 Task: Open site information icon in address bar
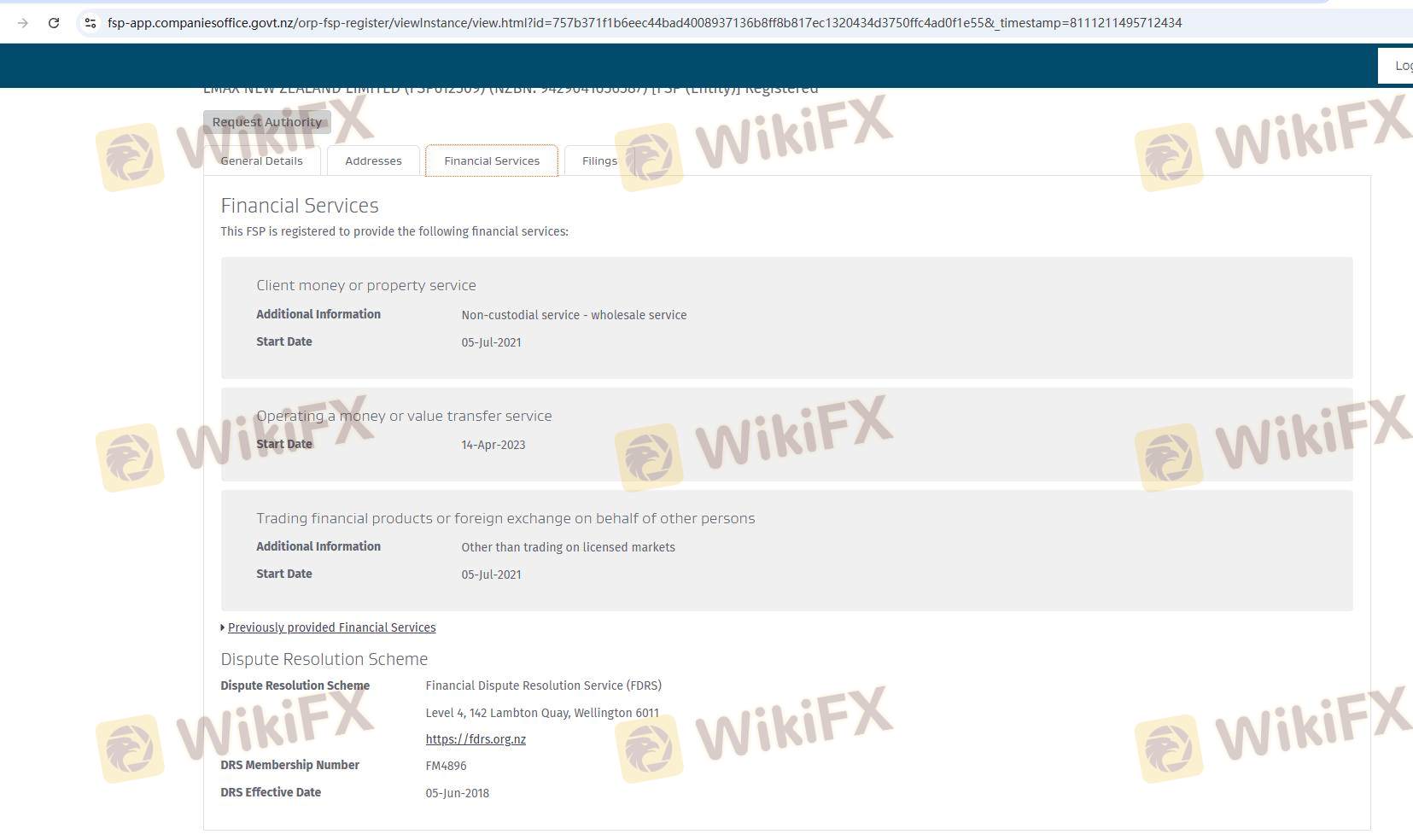[90, 23]
